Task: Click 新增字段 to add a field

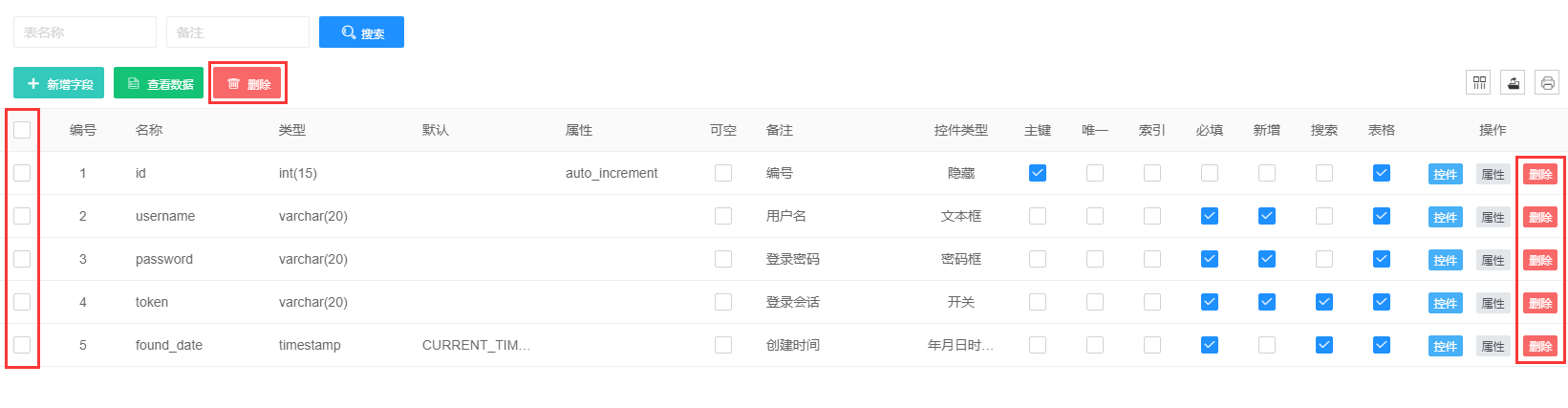Action: tap(59, 84)
